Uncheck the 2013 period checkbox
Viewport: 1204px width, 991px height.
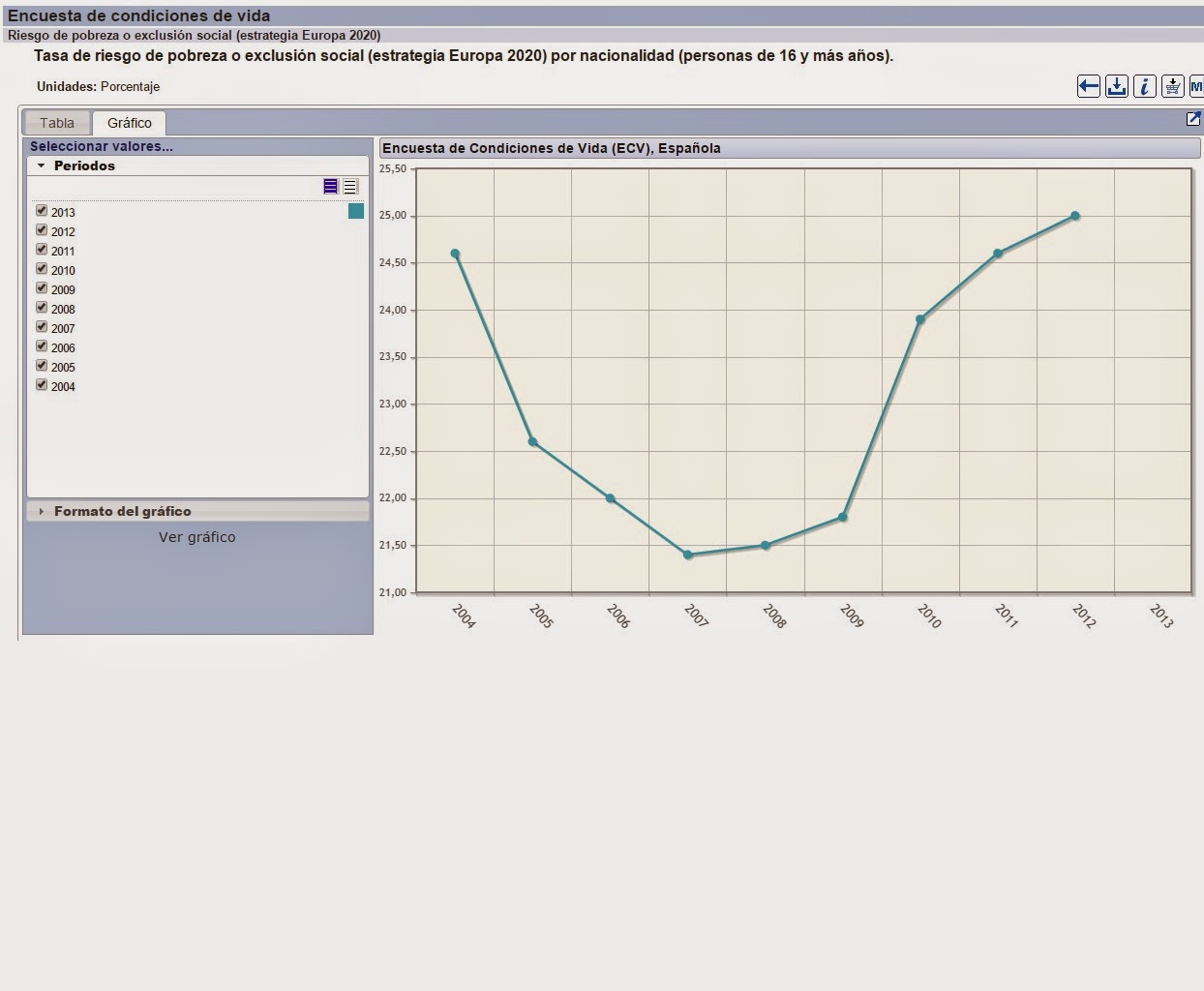point(42,211)
